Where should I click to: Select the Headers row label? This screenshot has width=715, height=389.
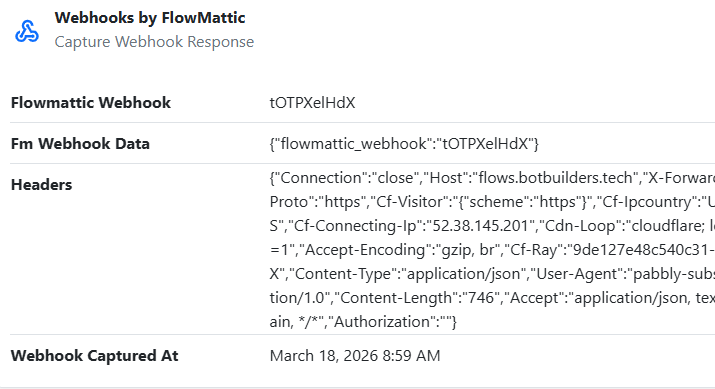[41, 185]
